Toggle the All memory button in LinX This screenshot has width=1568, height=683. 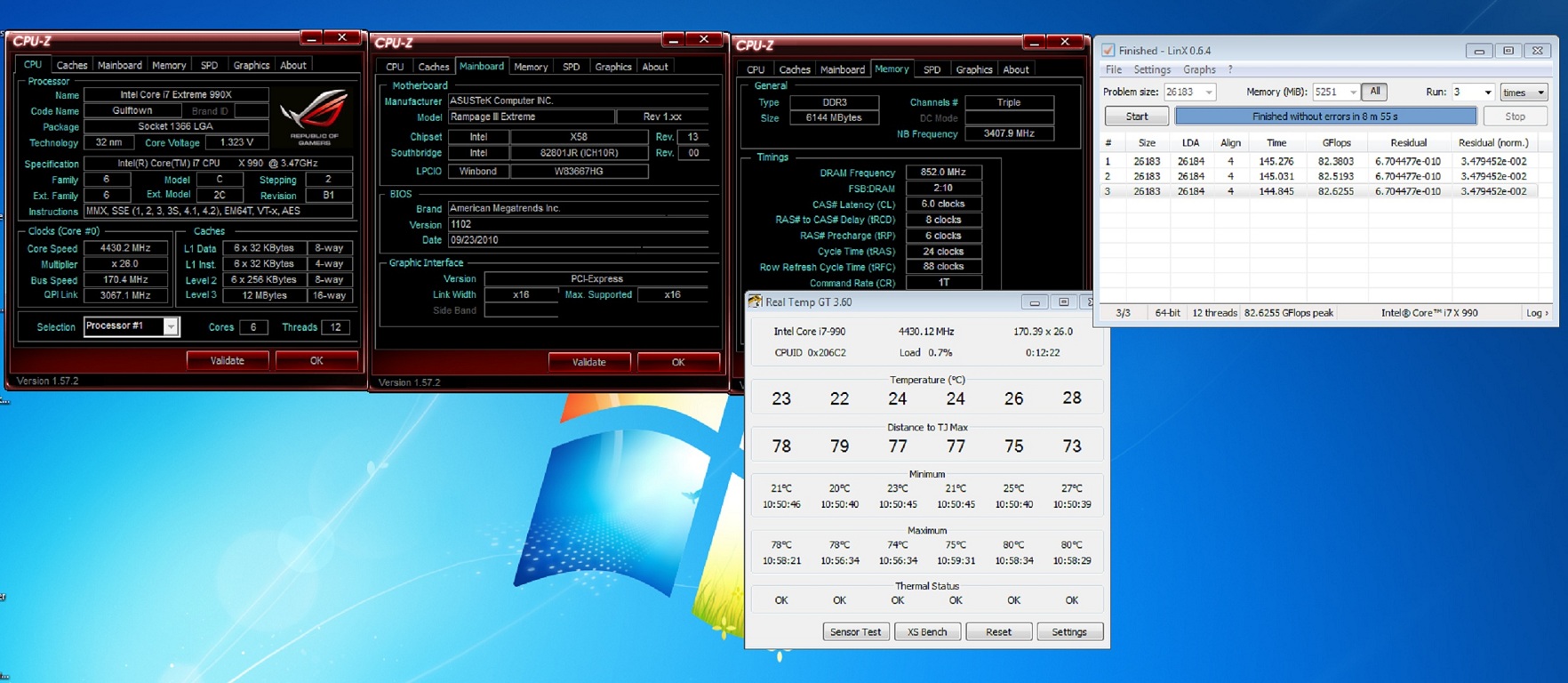click(x=1375, y=92)
